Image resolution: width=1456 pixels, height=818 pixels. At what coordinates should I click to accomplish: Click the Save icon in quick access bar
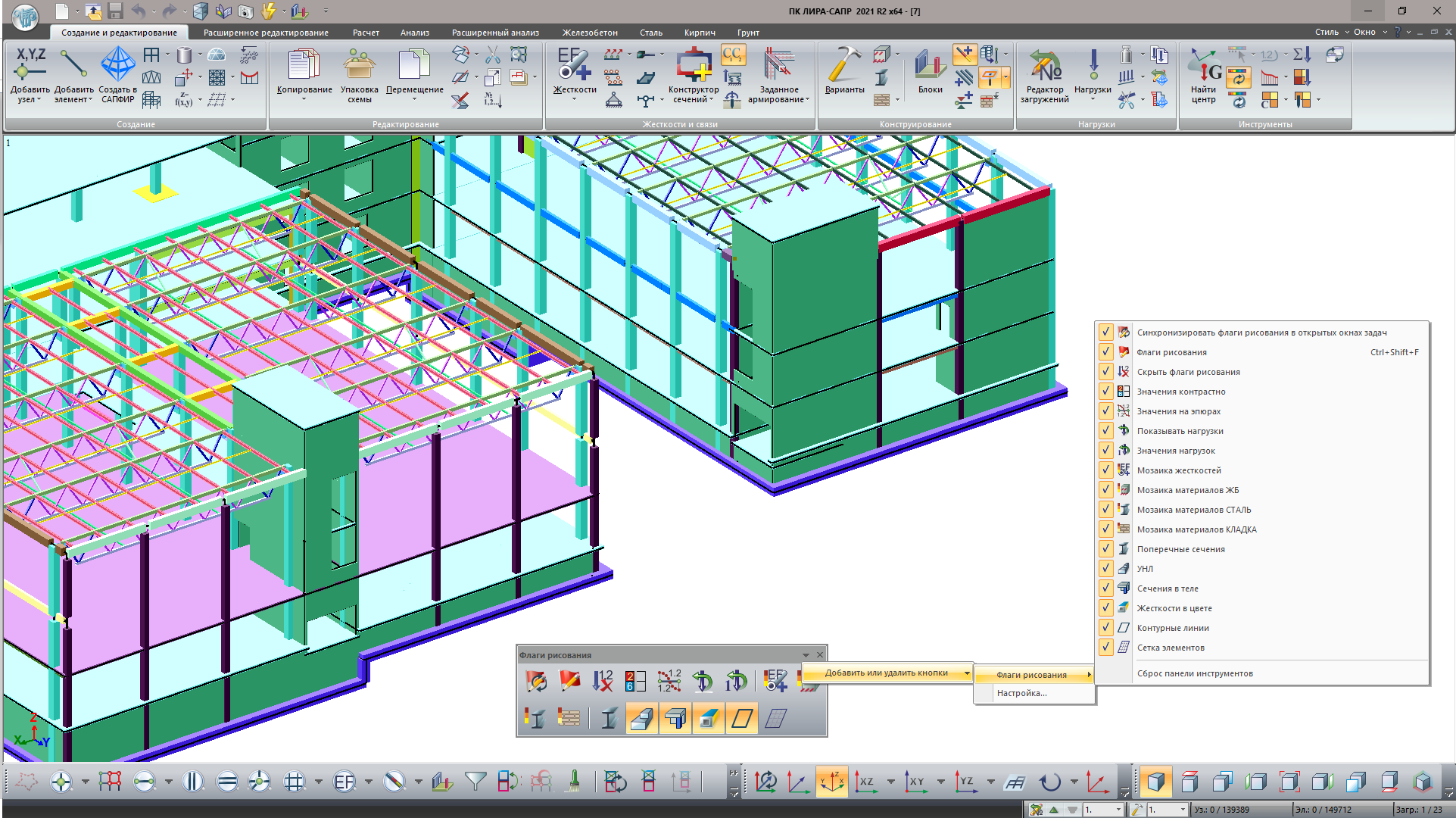115,11
